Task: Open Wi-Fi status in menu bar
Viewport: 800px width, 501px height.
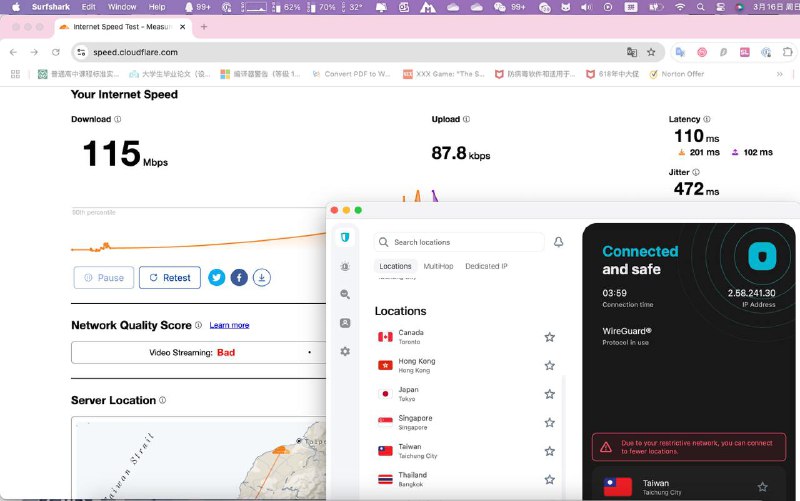Action: pyautogui.click(x=680, y=7)
